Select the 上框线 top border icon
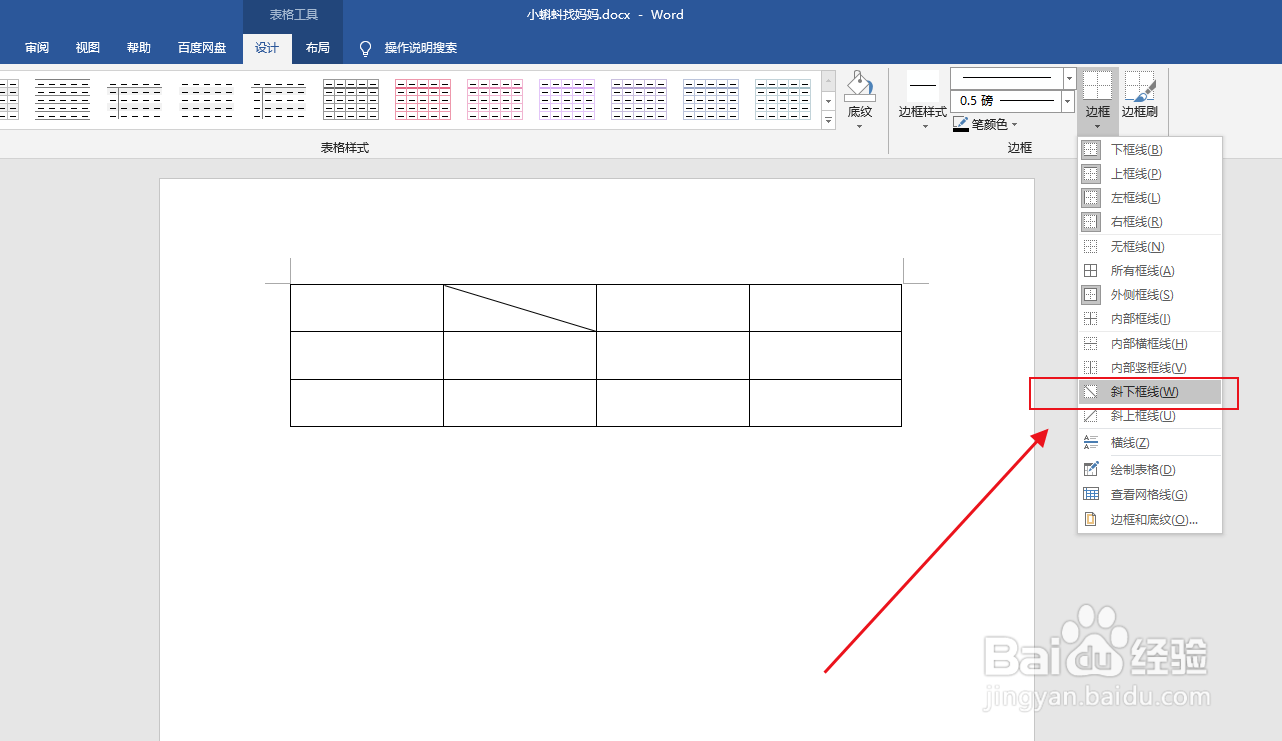1282x741 pixels. [x=1091, y=174]
